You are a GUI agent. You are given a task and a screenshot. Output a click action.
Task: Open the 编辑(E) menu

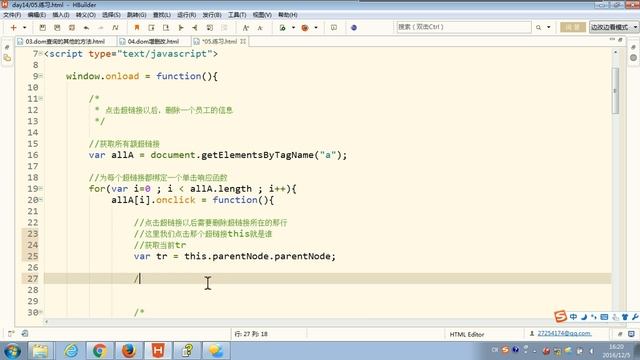37,15
